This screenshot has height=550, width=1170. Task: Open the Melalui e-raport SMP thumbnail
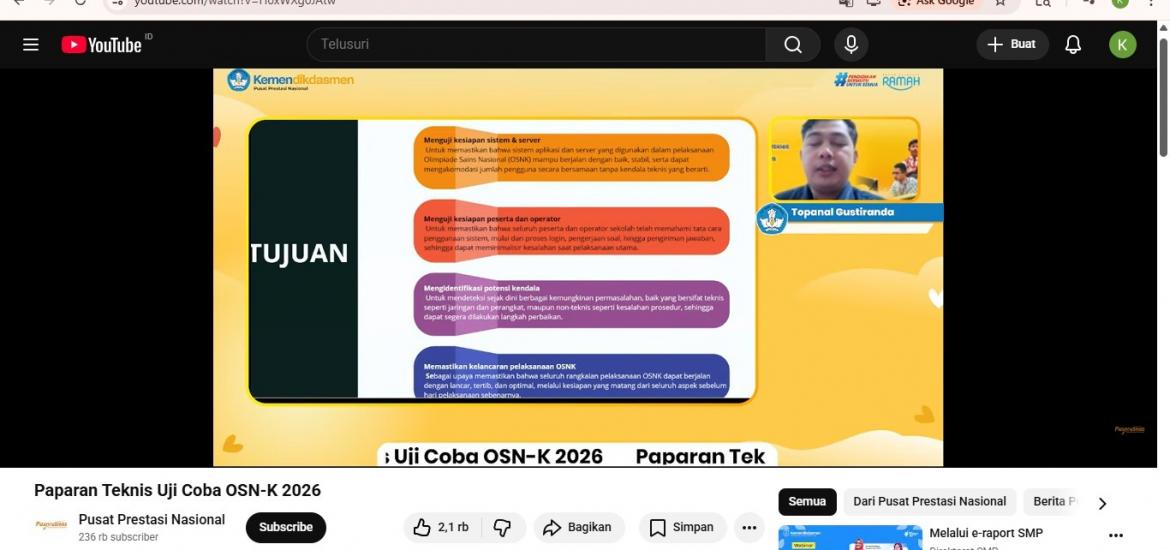pyautogui.click(x=850, y=537)
